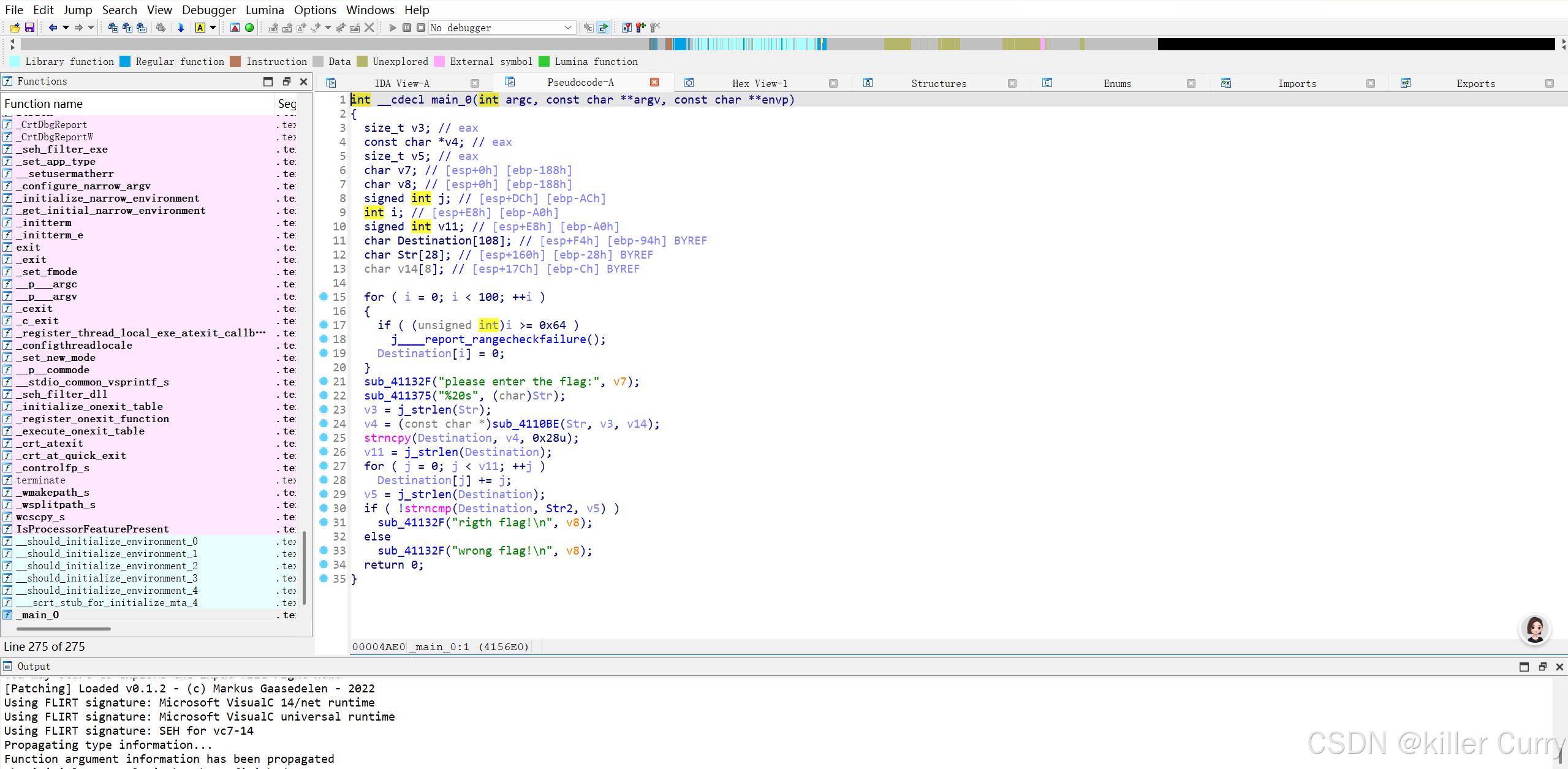Screen dimensions: 1568x769
Task: Add a breakpoint using the red-plus icon
Action: tap(640, 28)
